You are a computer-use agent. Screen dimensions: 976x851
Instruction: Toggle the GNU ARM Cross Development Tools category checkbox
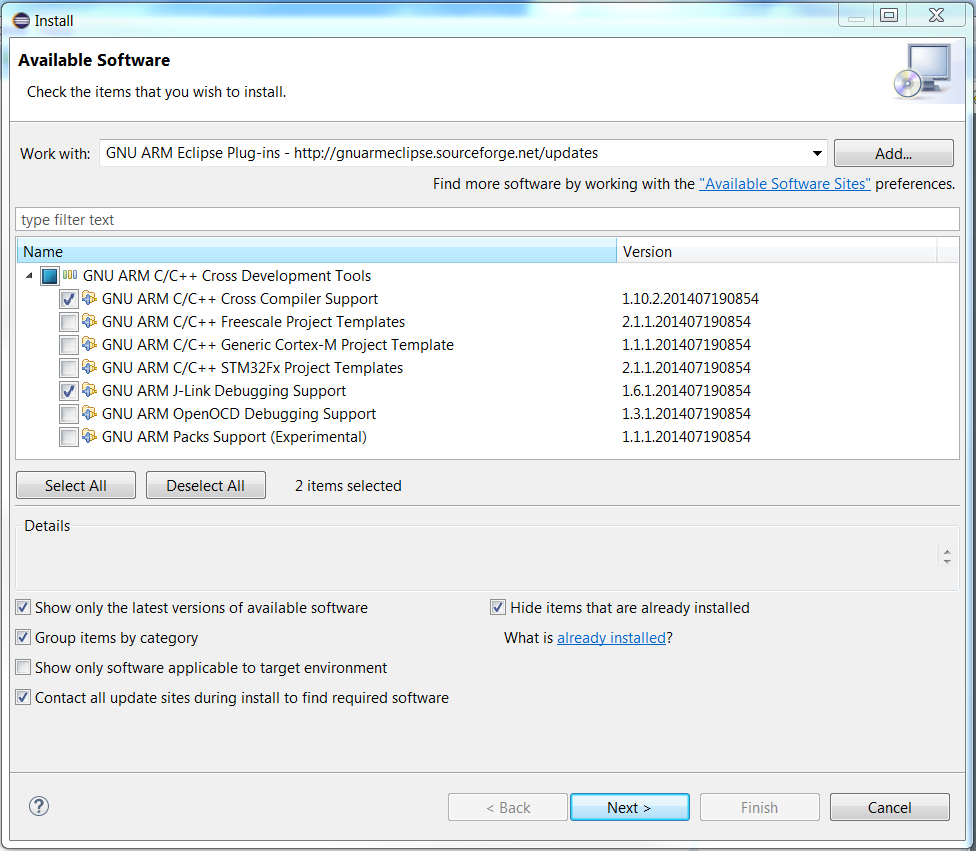pos(49,276)
